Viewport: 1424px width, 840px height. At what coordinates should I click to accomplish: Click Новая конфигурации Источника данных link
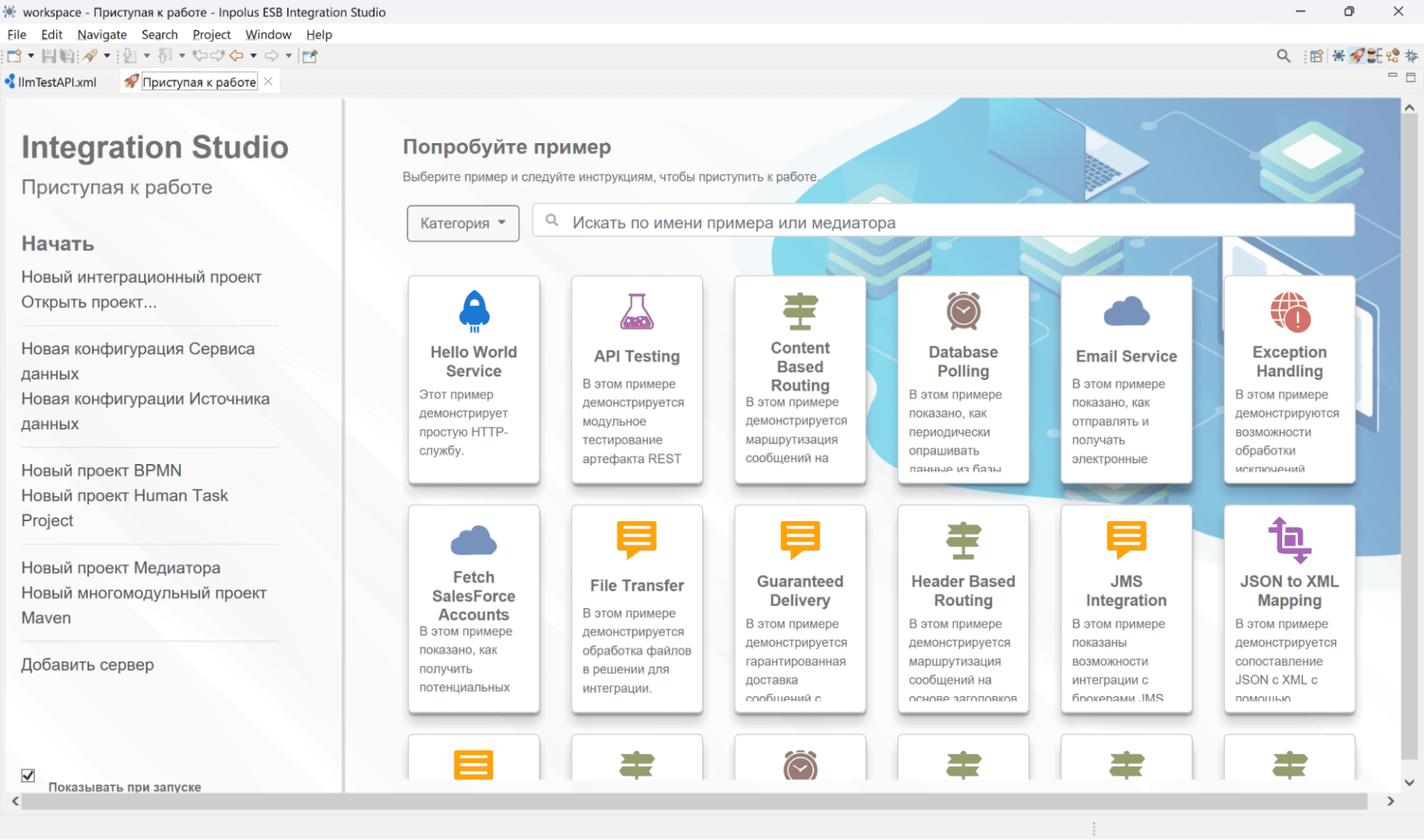pos(145,411)
